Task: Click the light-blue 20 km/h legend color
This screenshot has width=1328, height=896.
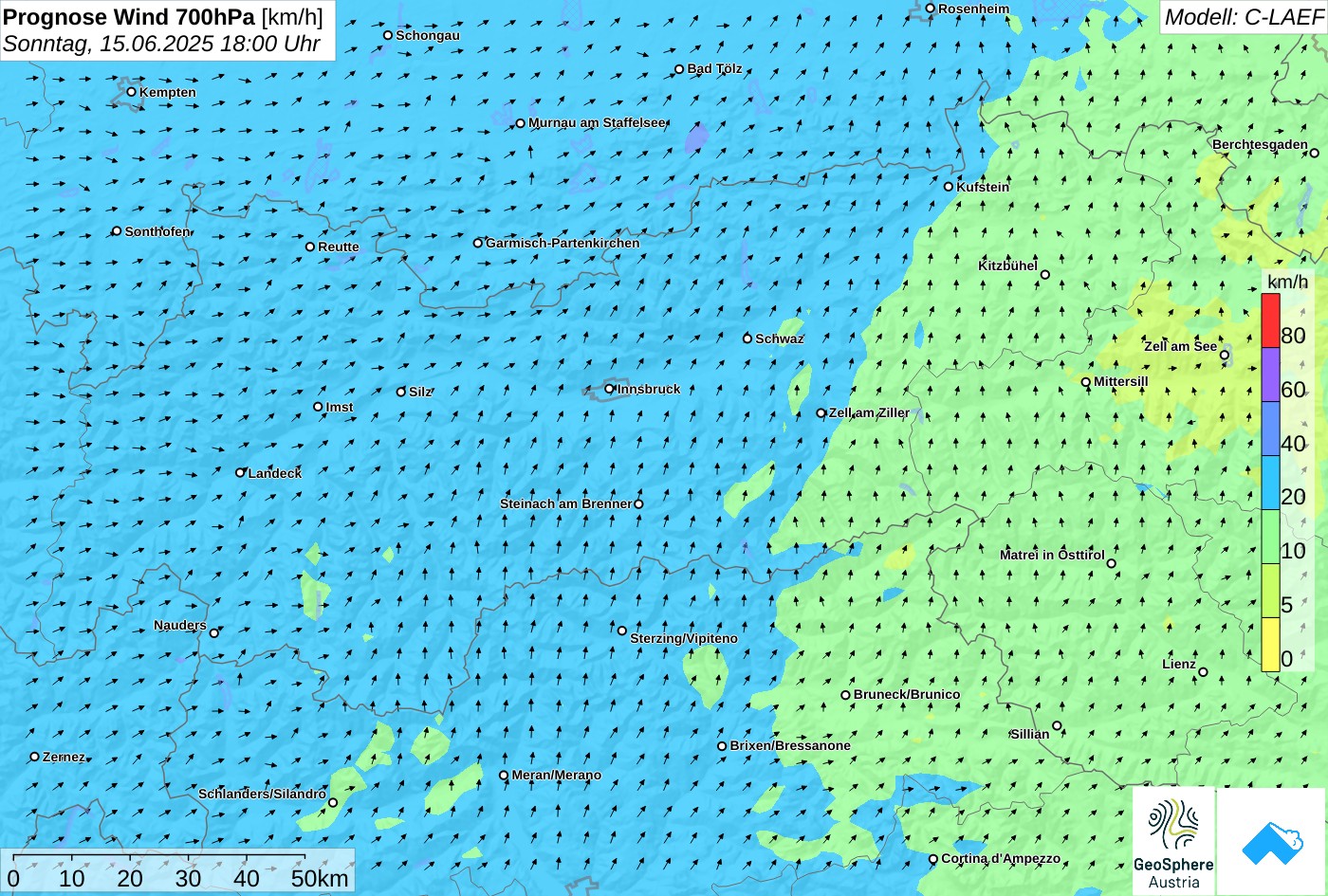Action: [x=1270, y=484]
